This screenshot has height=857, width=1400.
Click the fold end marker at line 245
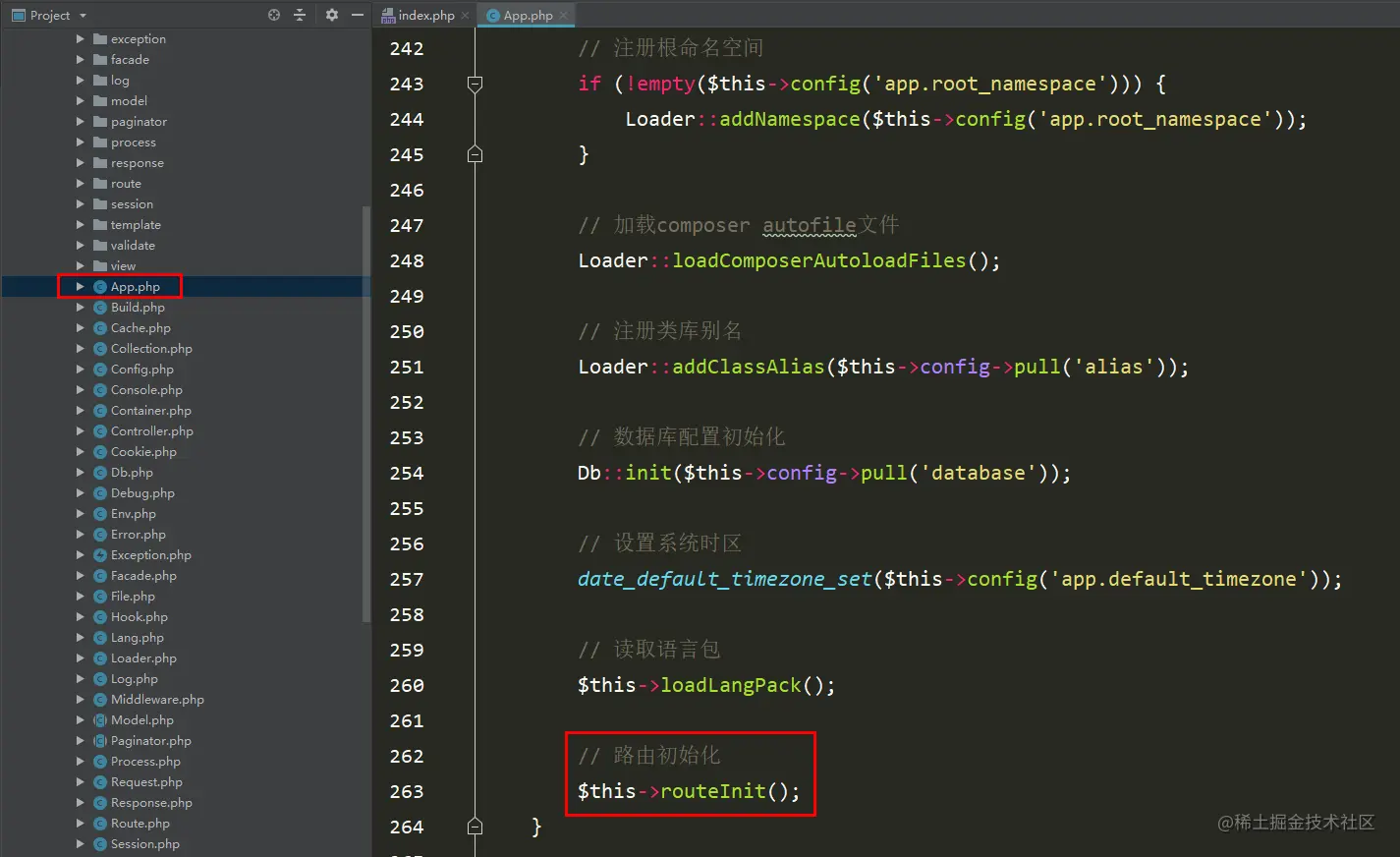475,154
